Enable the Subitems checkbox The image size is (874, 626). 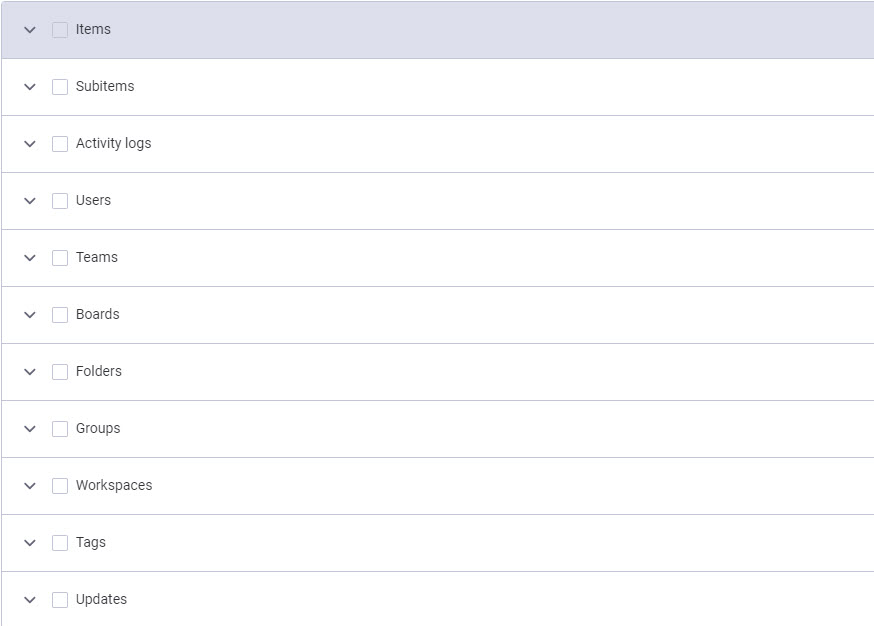point(60,87)
